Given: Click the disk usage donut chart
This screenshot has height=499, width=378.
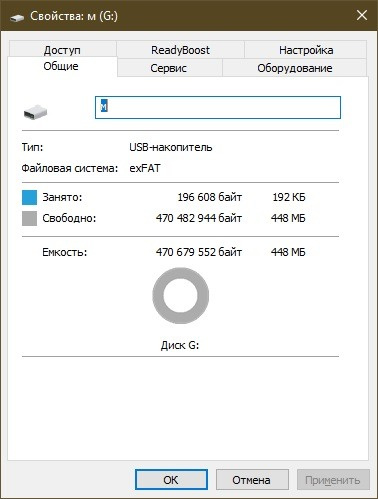Looking at the screenshot, I should tap(181, 295).
